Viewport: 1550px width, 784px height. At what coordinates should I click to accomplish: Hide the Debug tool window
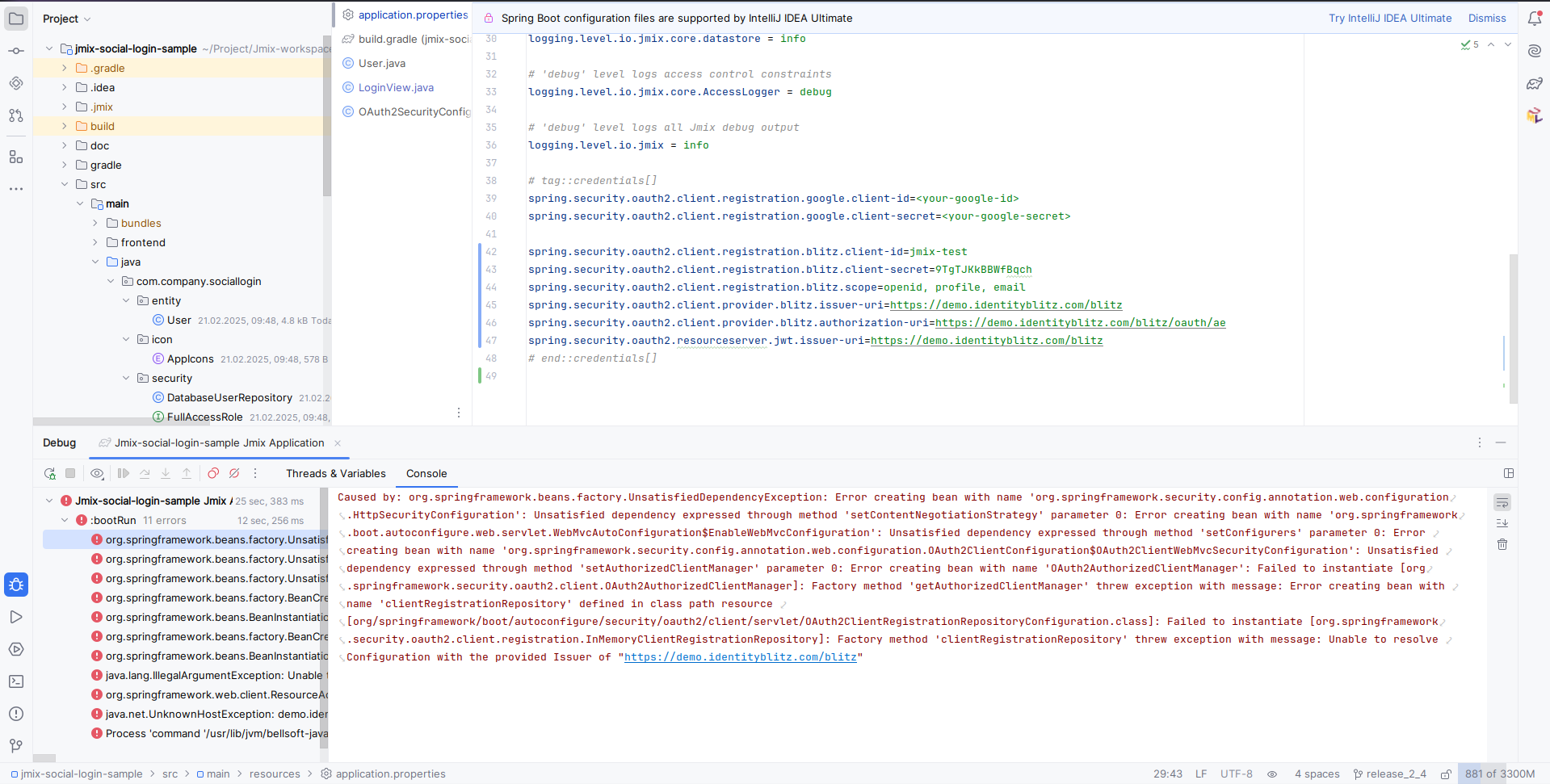(x=1501, y=442)
